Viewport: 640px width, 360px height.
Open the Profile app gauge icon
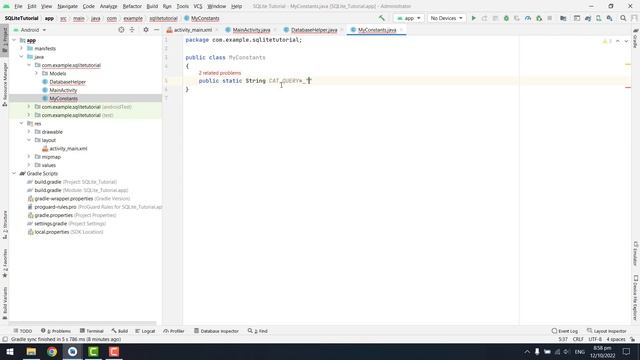pos(528,18)
